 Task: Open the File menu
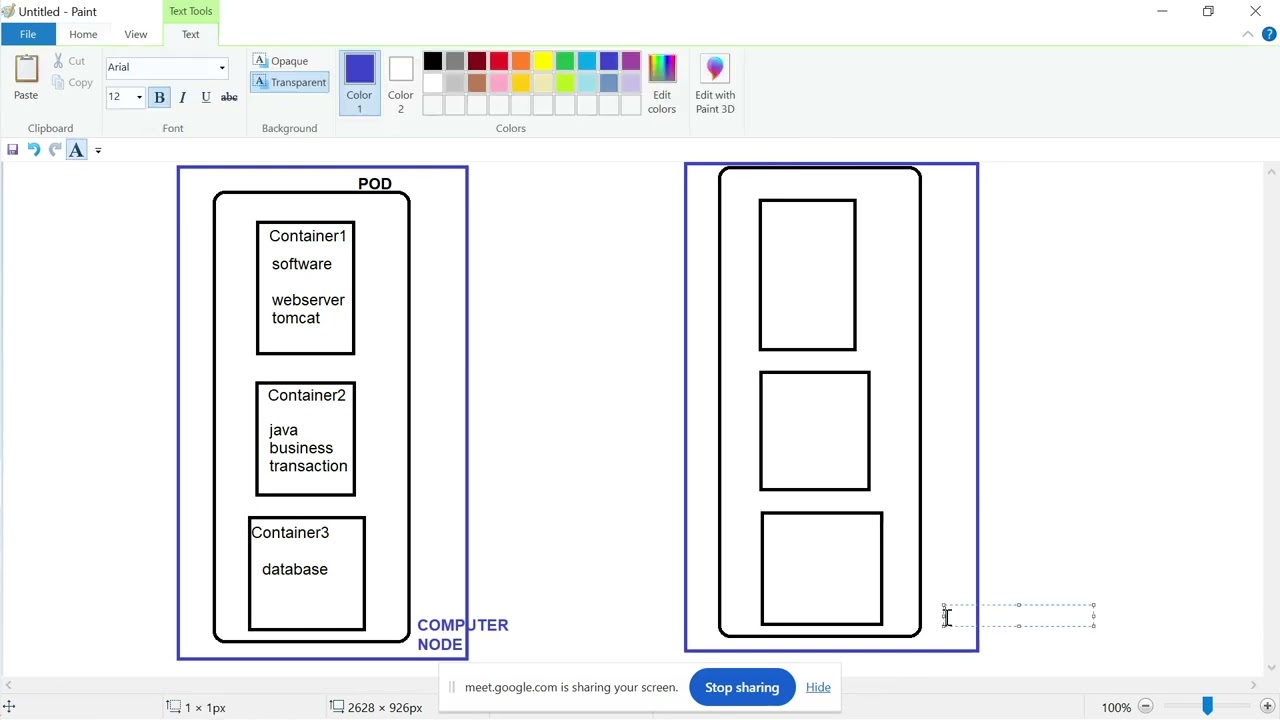pyautogui.click(x=28, y=34)
